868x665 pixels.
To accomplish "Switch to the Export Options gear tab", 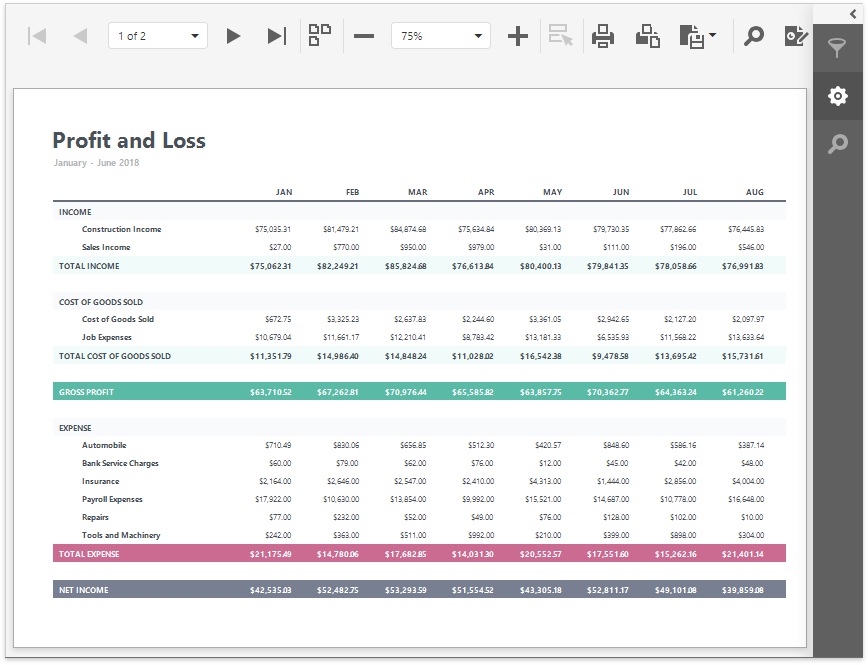I will click(x=838, y=96).
